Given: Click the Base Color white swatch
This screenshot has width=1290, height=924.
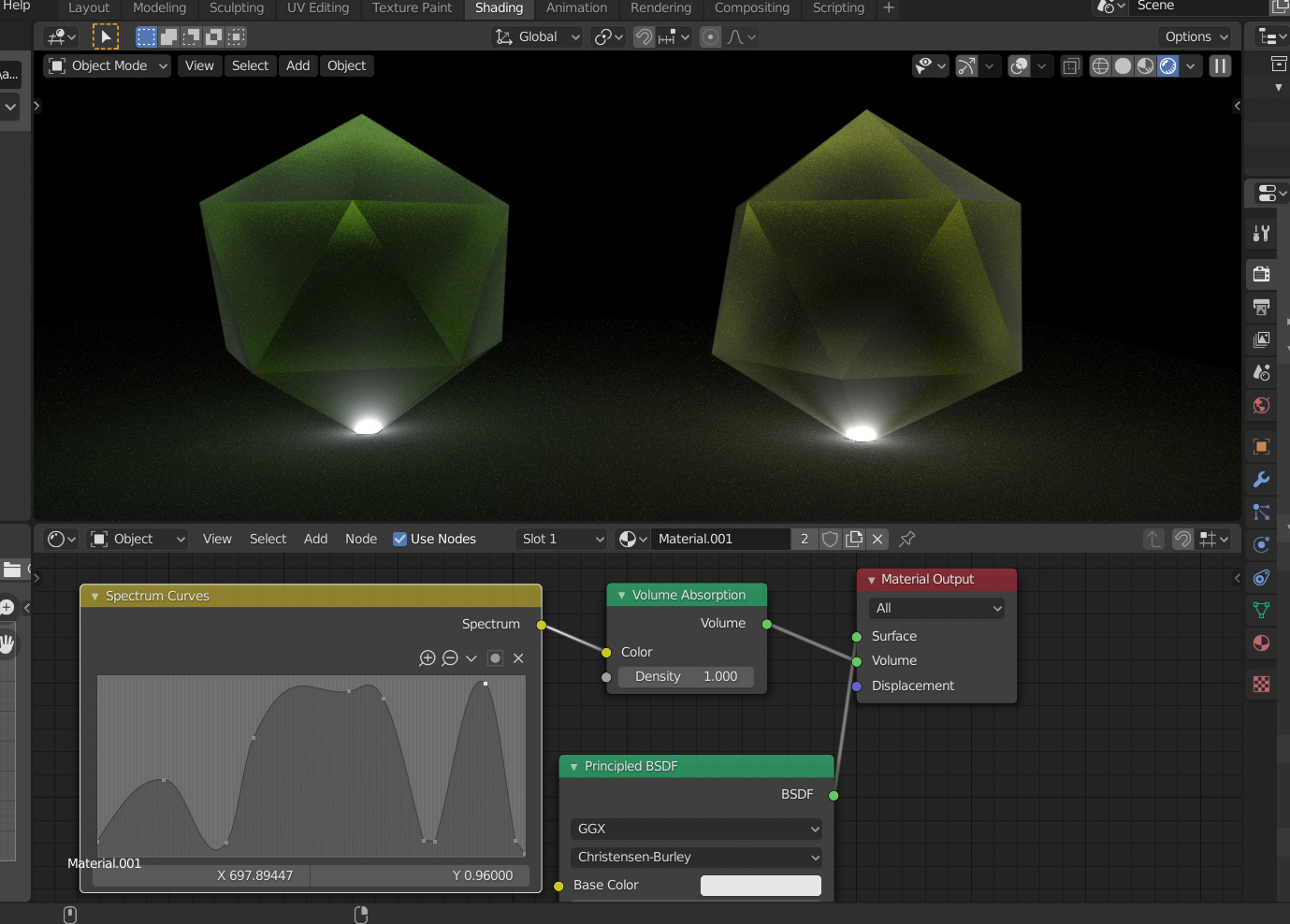Looking at the screenshot, I should point(761,885).
